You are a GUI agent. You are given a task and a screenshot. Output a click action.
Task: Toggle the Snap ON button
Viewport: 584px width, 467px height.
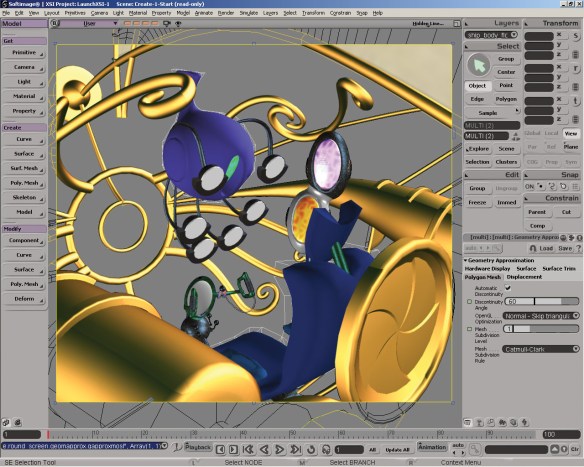click(x=529, y=187)
